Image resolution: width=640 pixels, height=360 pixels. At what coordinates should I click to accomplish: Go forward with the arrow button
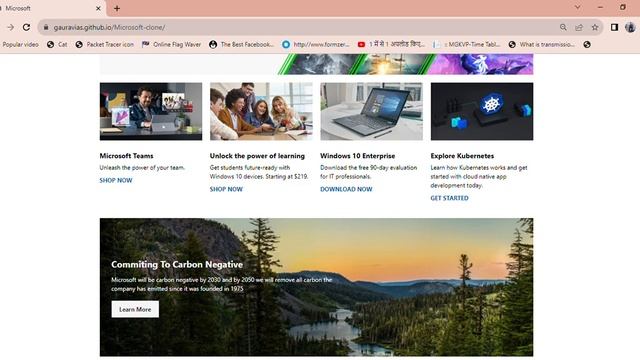point(11,27)
